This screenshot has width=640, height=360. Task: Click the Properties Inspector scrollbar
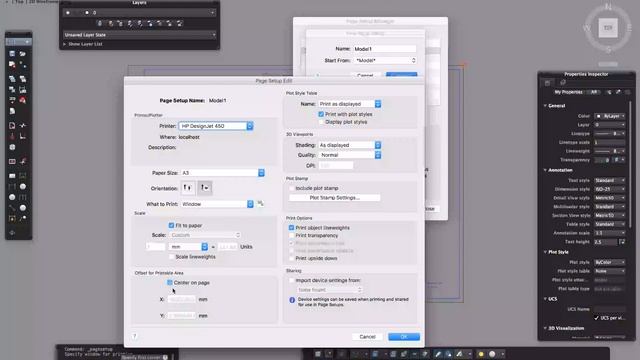pos(631,163)
